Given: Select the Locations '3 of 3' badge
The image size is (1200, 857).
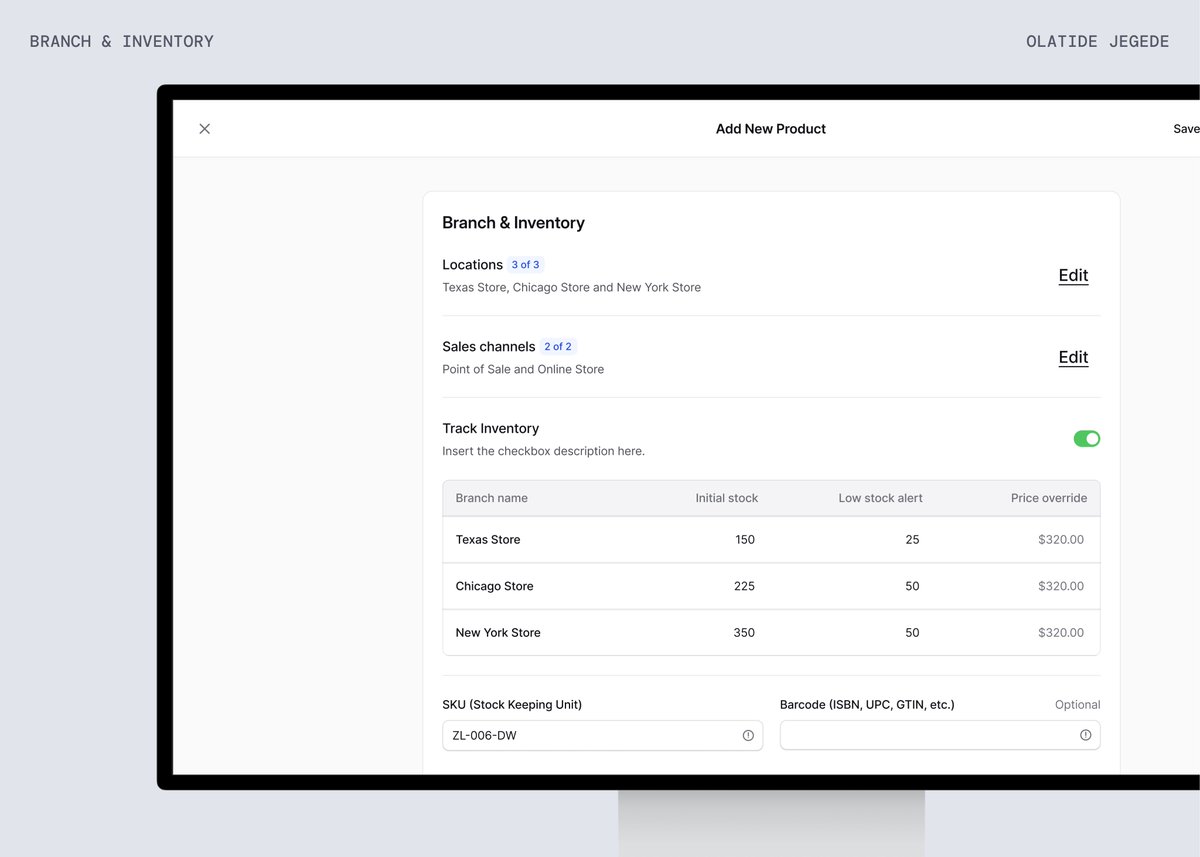Looking at the screenshot, I should coord(525,265).
